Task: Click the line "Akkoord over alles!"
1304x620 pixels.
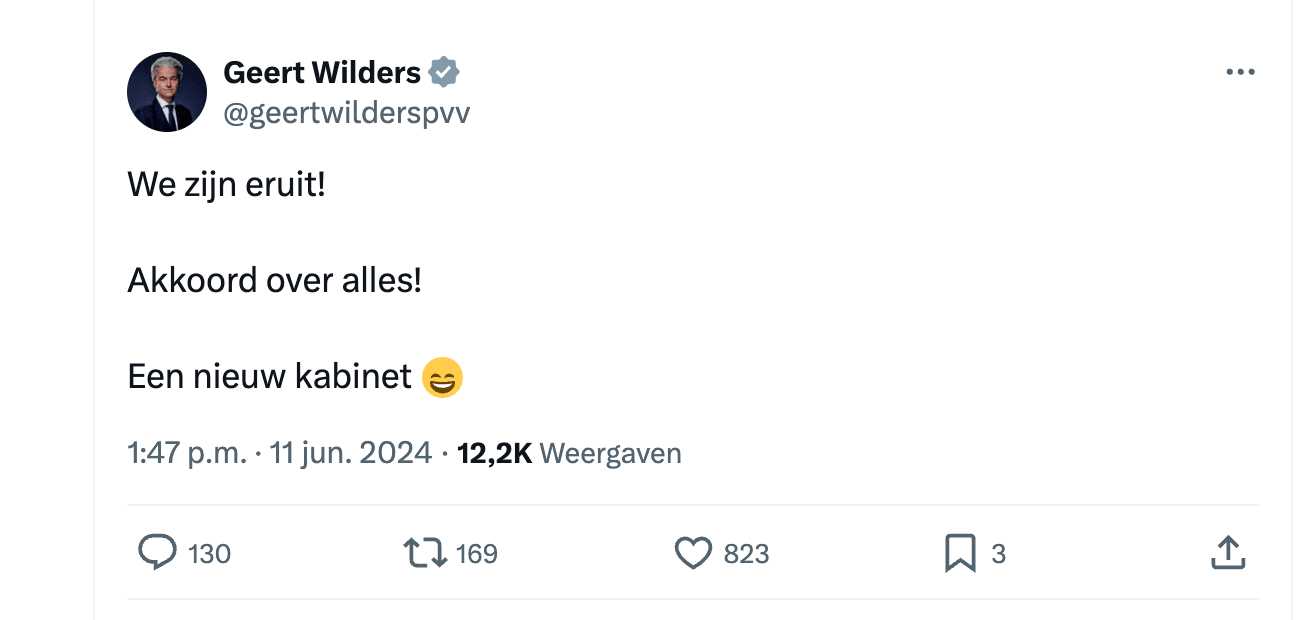Action: 274,281
